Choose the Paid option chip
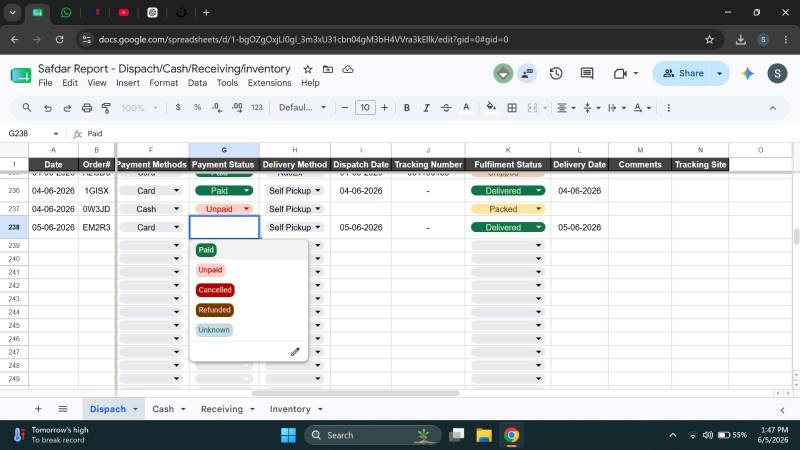This screenshot has width=800, height=450. coord(206,249)
